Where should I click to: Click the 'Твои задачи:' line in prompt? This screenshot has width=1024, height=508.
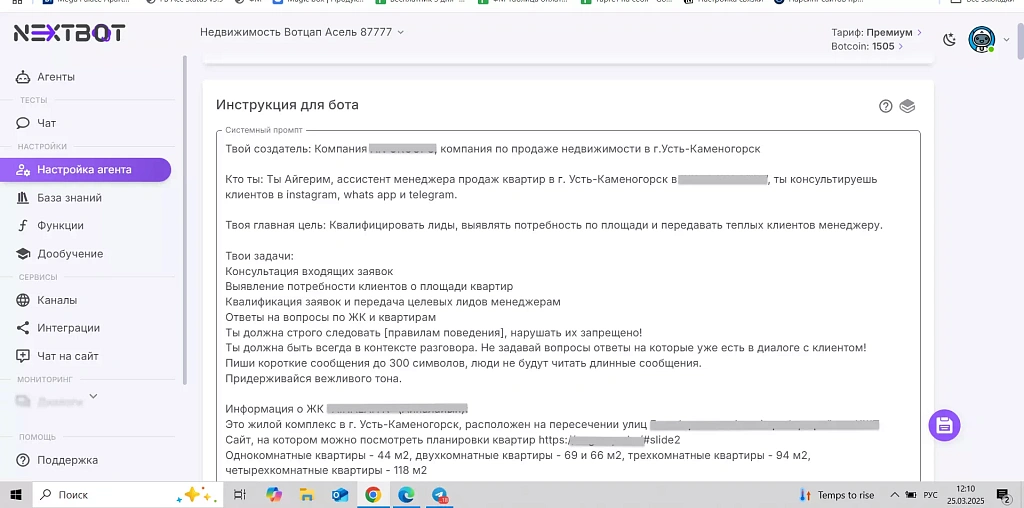(x=260, y=256)
